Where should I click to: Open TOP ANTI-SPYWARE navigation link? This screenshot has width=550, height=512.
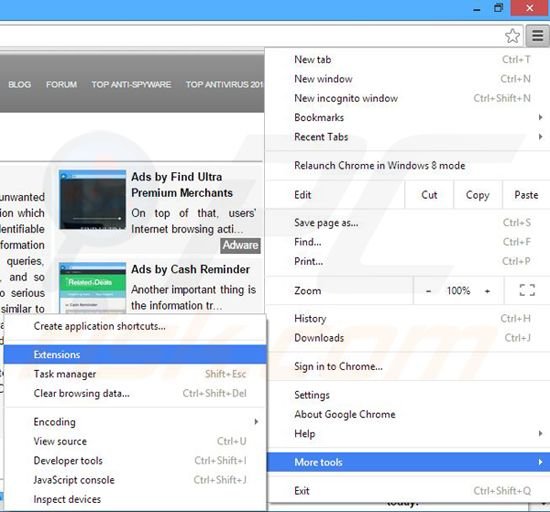tap(131, 85)
